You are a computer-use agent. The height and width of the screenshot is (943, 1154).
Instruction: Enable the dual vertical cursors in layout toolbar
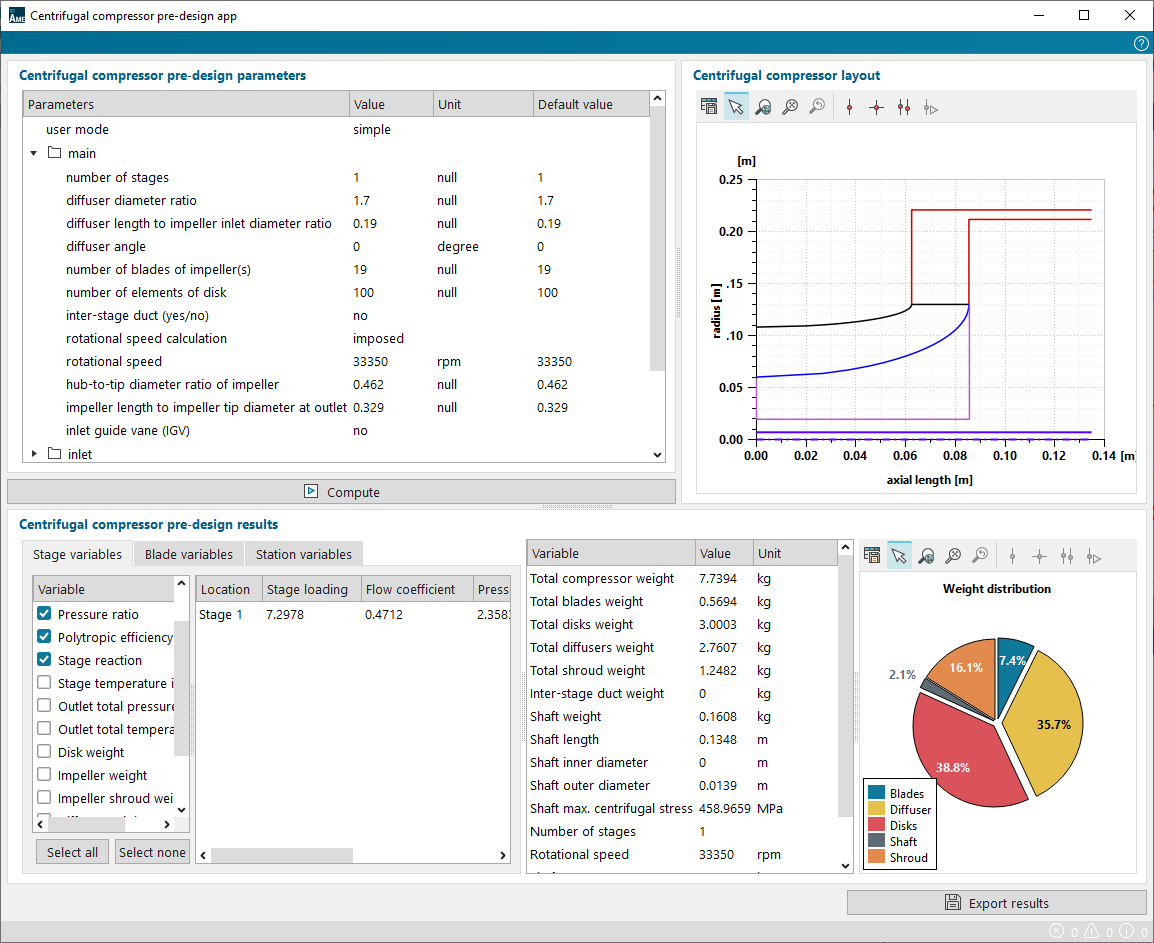point(904,107)
